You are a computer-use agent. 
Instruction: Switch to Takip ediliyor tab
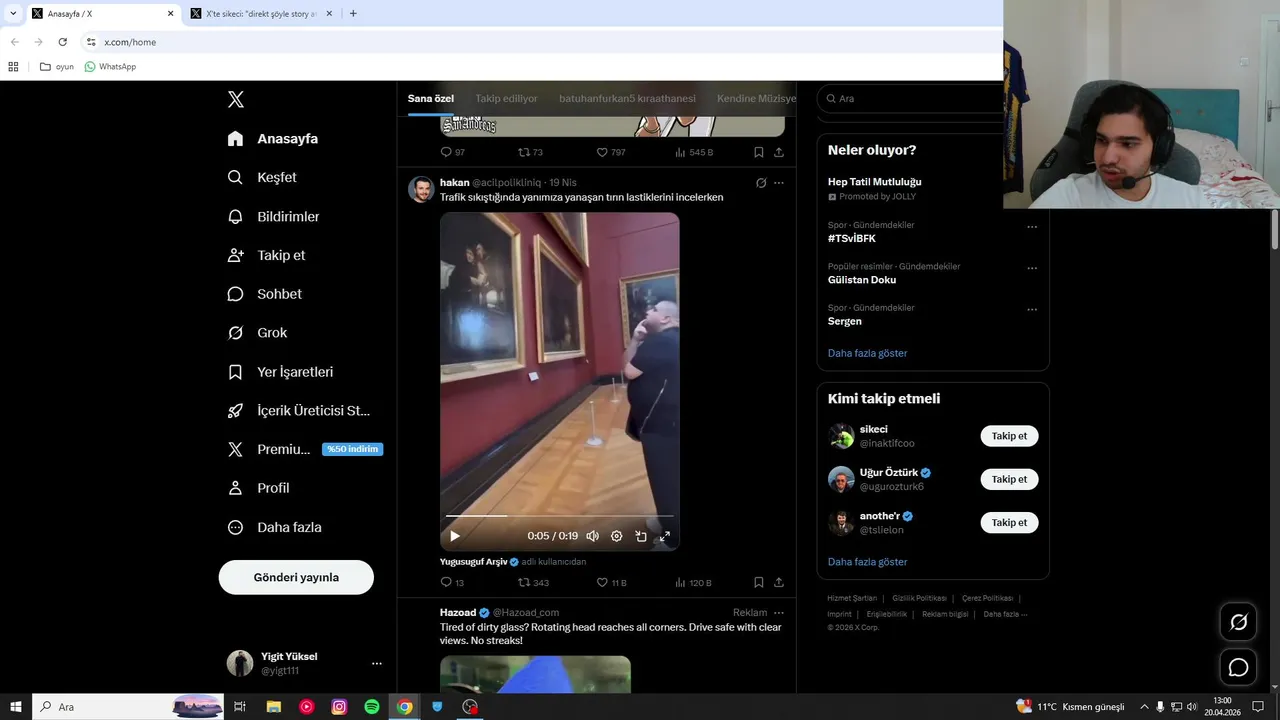(x=506, y=99)
